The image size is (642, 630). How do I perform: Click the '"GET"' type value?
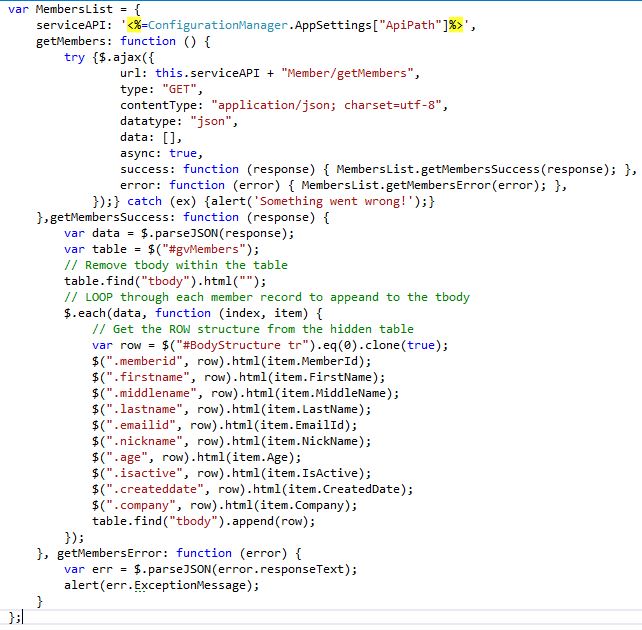click(179, 89)
